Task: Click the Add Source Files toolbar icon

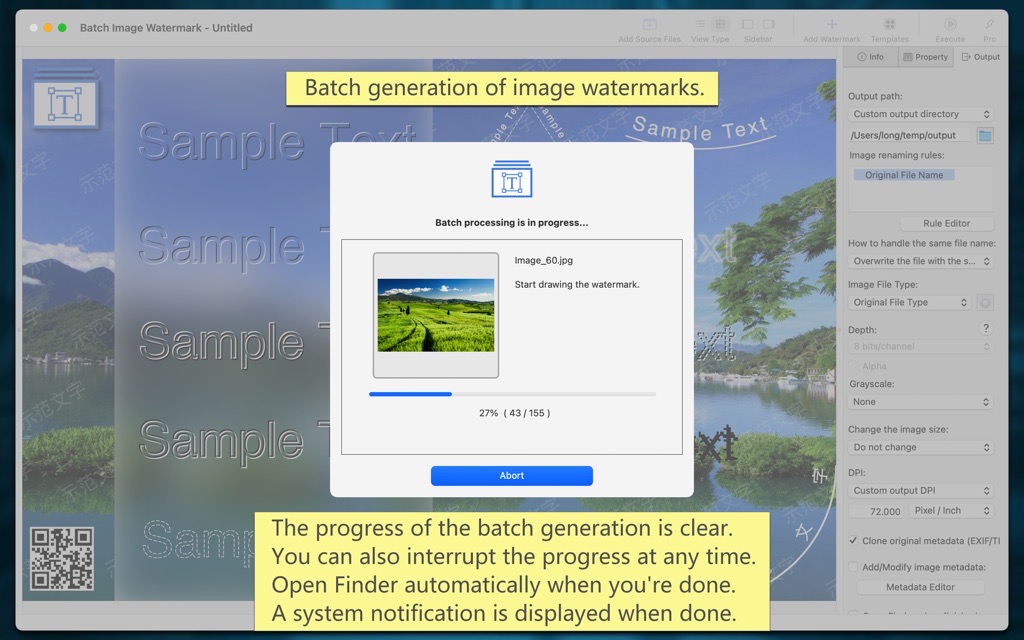Action: point(649,25)
